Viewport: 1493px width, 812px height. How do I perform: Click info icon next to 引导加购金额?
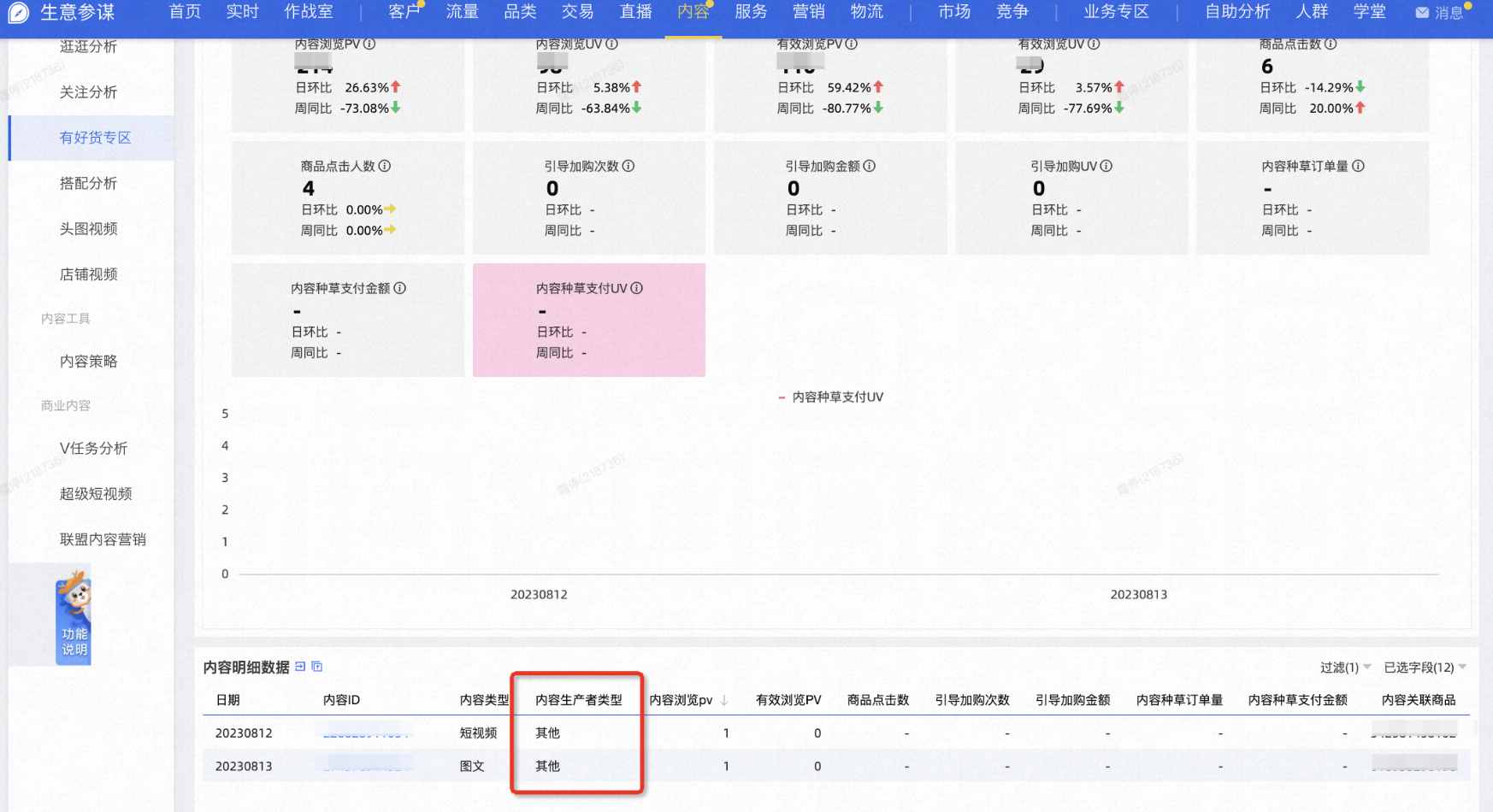coord(870,166)
